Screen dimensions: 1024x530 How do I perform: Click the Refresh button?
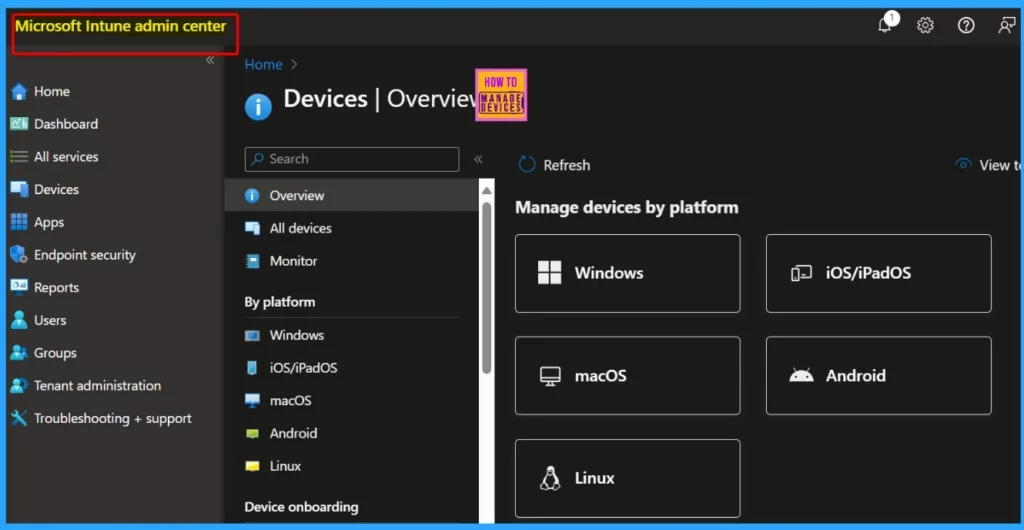[x=554, y=165]
